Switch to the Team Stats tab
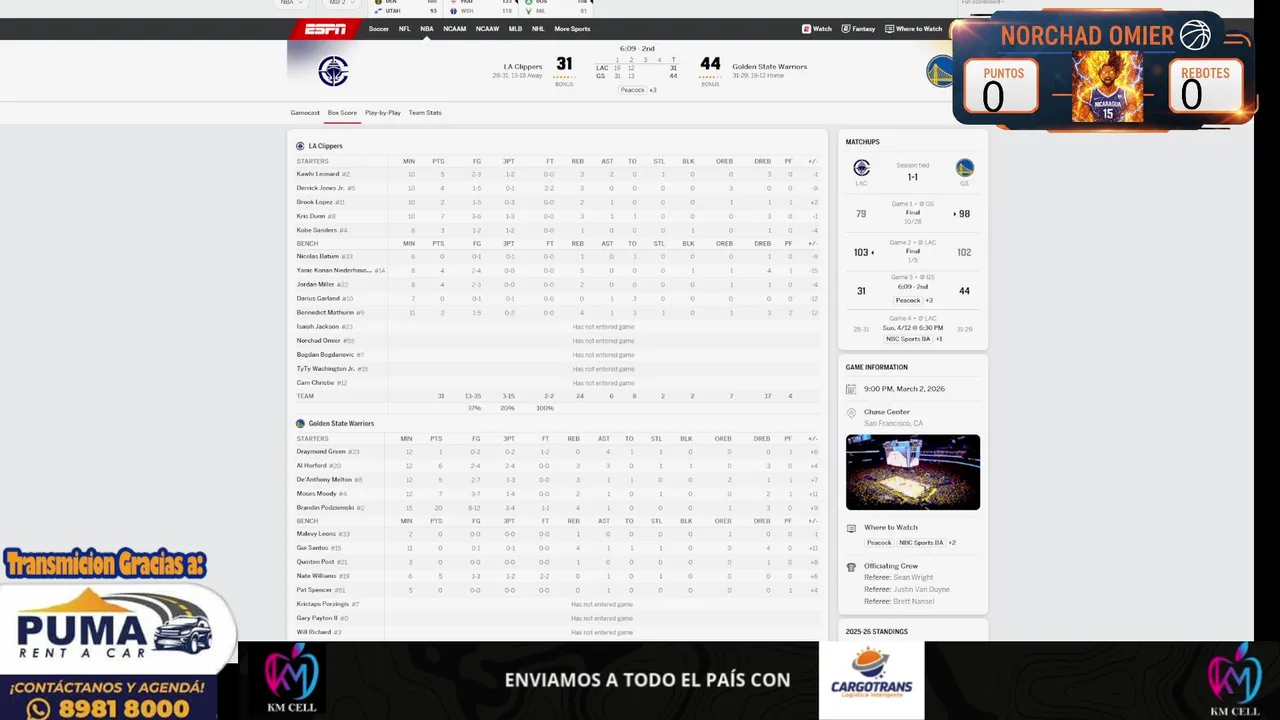 [x=425, y=113]
